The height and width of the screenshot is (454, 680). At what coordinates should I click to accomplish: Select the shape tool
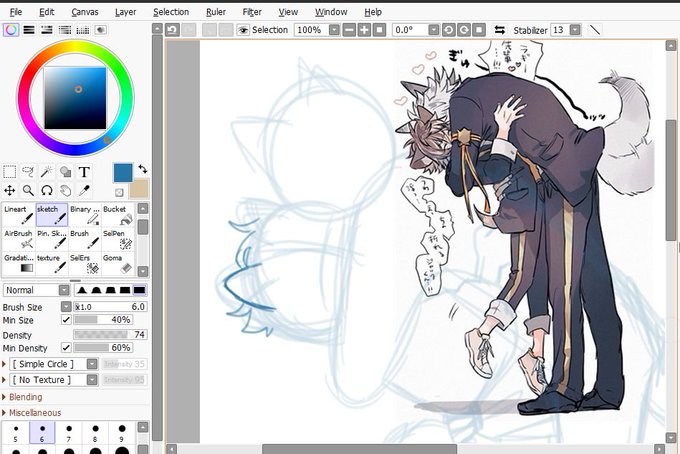pyautogui.click(x=65, y=172)
